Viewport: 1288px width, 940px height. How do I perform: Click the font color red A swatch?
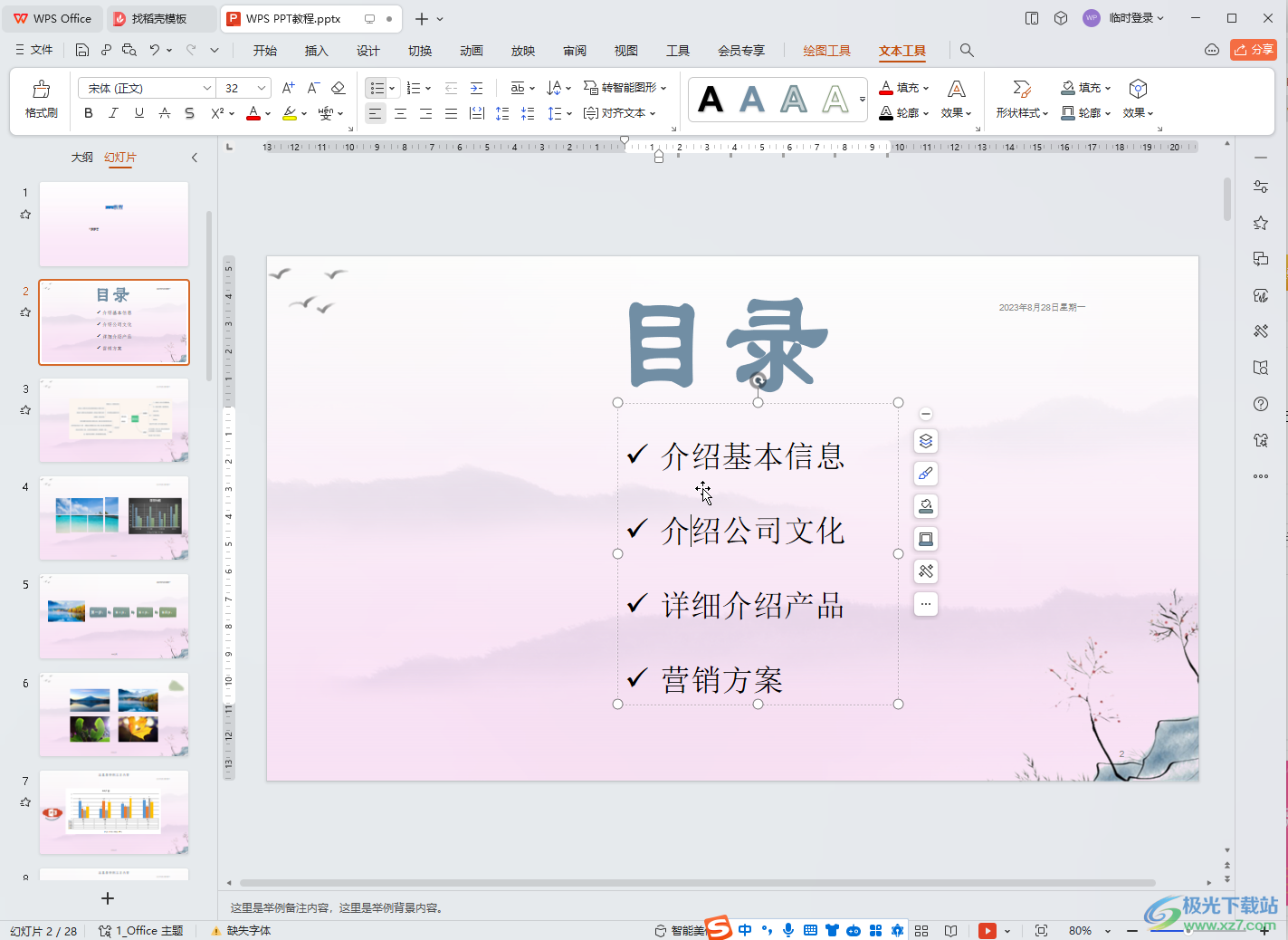pos(253,113)
